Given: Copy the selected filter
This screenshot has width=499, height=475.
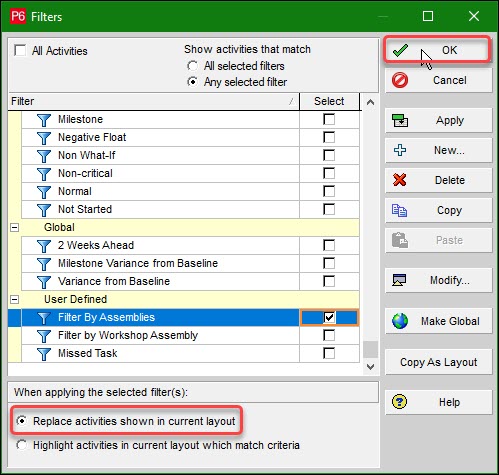Looking at the screenshot, I should pyautogui.click(x=439, y=210).
